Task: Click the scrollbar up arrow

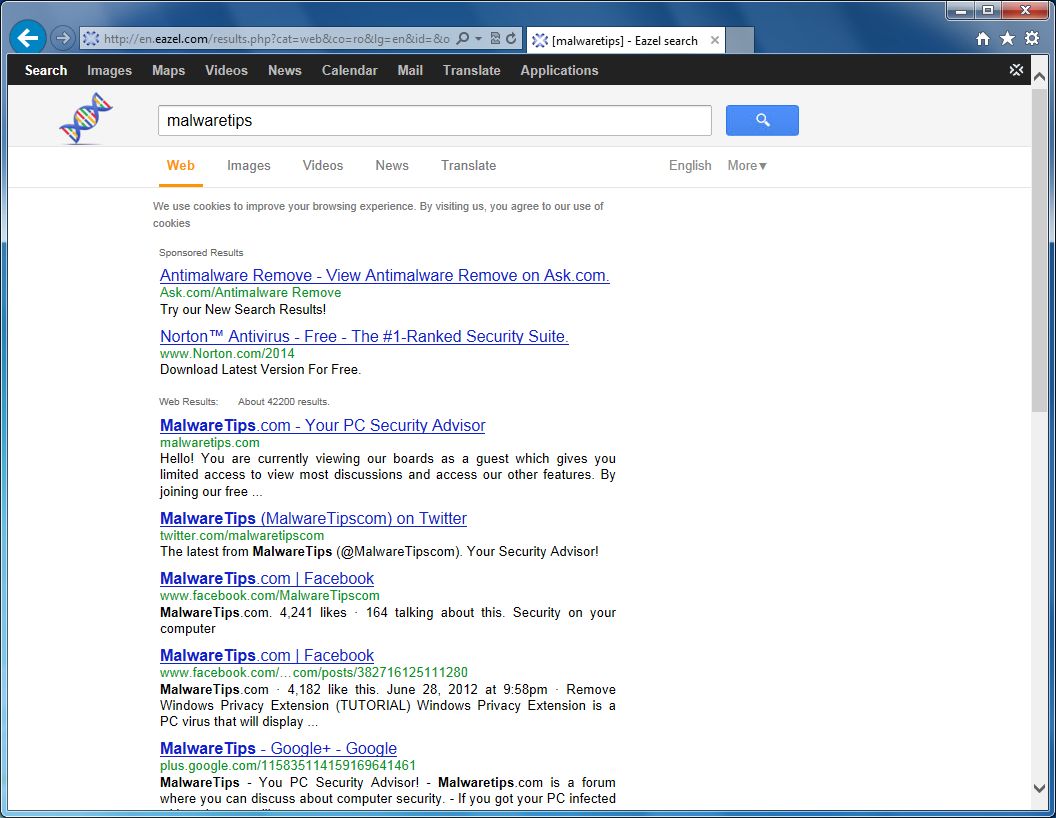Action: [x=1039, y=77]
